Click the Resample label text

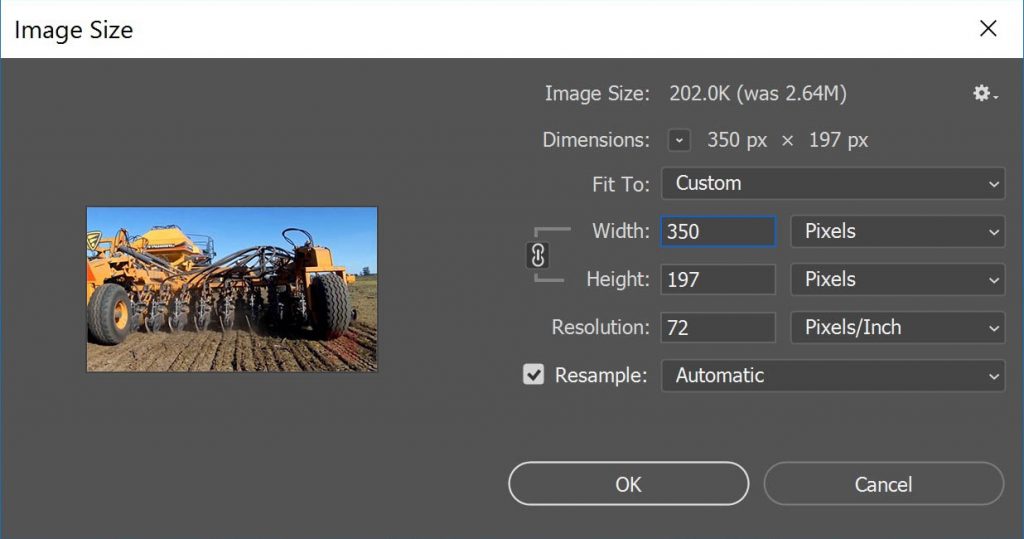click(601, 376)
